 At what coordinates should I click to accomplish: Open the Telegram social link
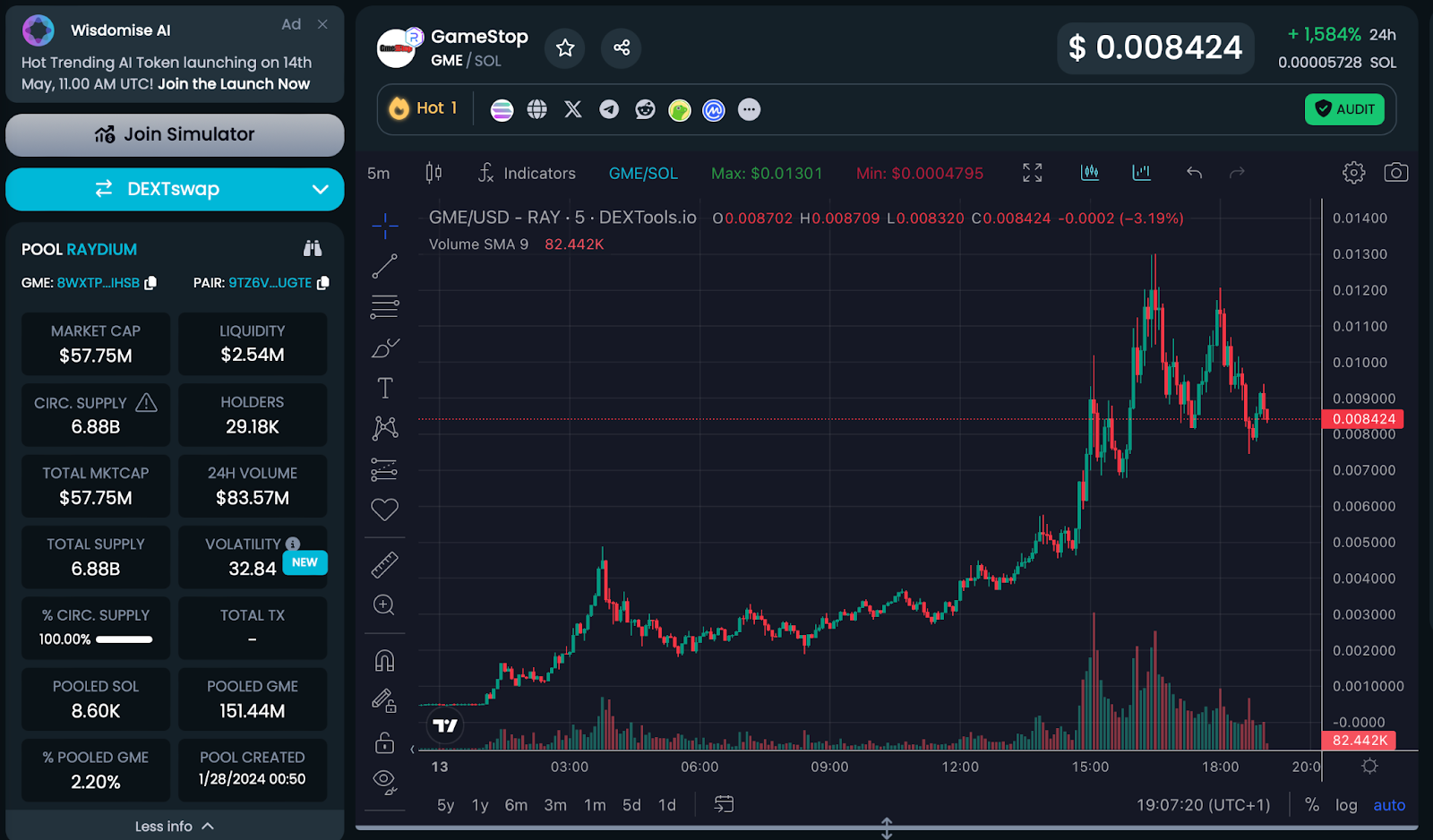click(x=609, y=109)
